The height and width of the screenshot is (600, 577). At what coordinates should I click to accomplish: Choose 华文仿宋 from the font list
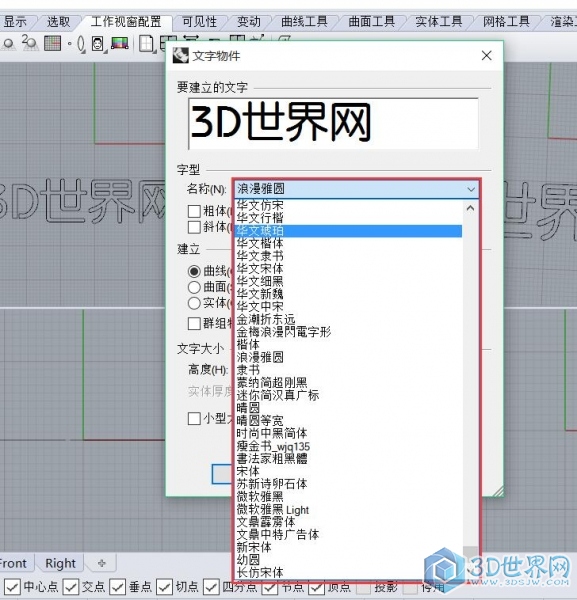[349, 205]
